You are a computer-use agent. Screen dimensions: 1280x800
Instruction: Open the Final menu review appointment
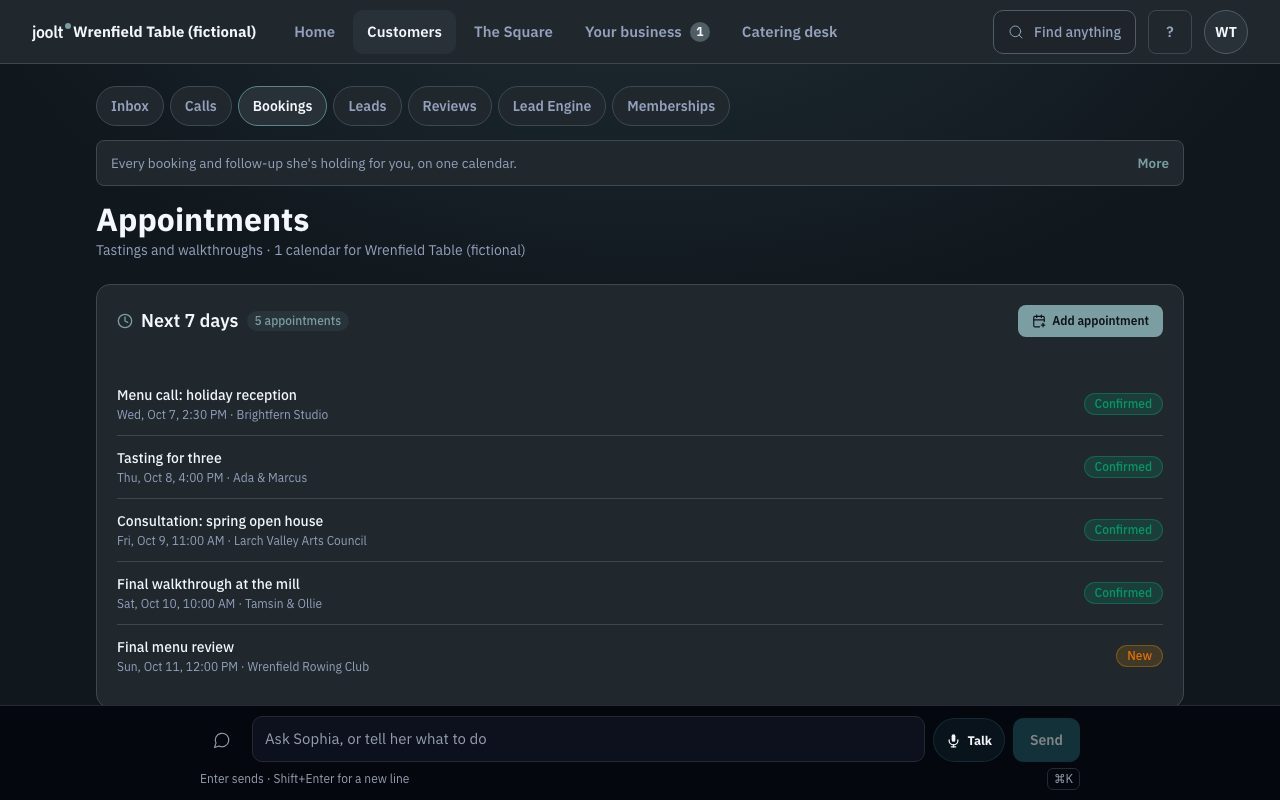[640, 656]
